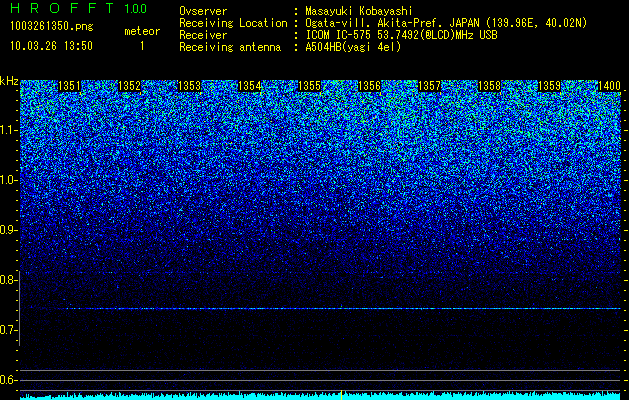
Task: Click location text Ogata-vill. Akita-Pref. JAPAN
Action: coord(392,23)
